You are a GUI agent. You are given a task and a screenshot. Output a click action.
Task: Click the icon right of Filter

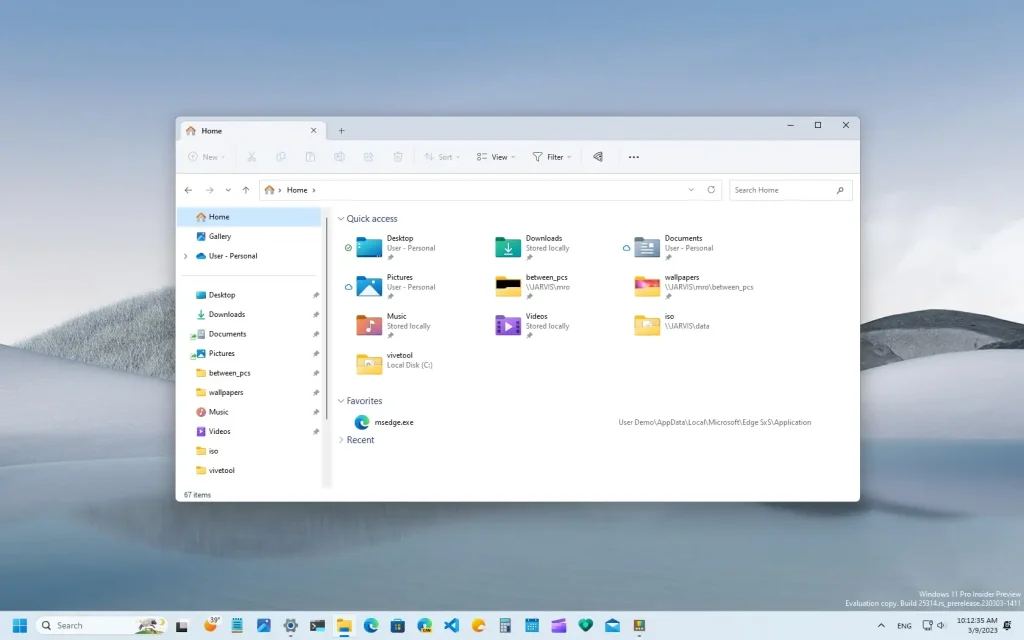tap(598, 157)
